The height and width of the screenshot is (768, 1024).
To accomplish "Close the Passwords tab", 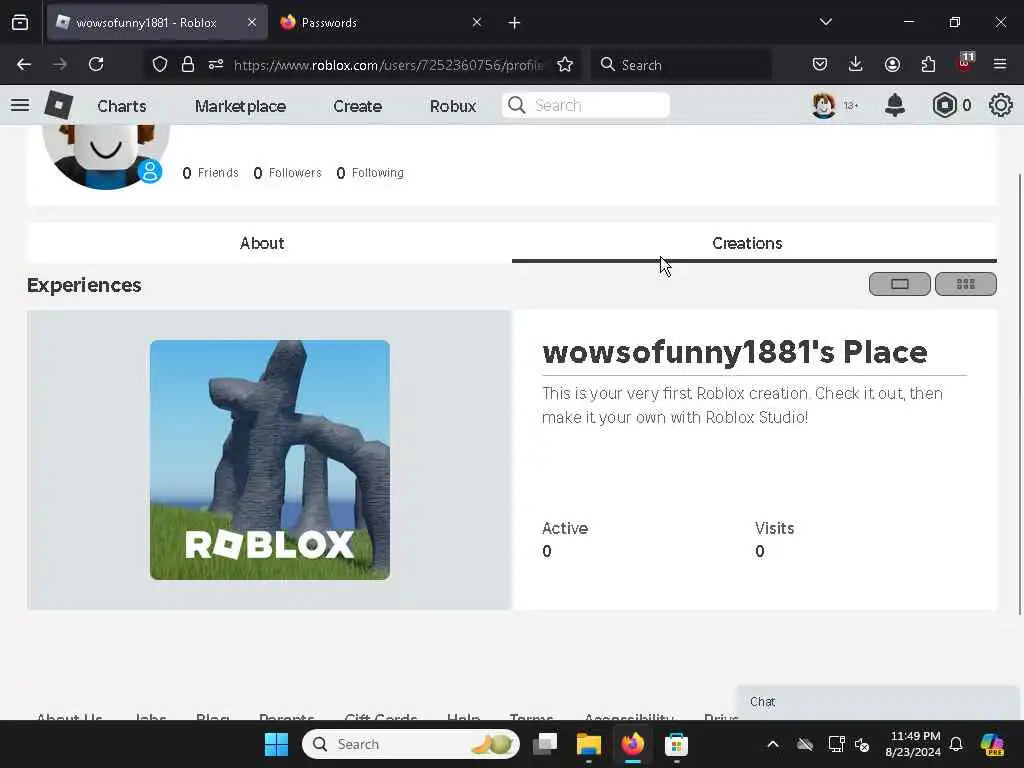I will 477,22.
